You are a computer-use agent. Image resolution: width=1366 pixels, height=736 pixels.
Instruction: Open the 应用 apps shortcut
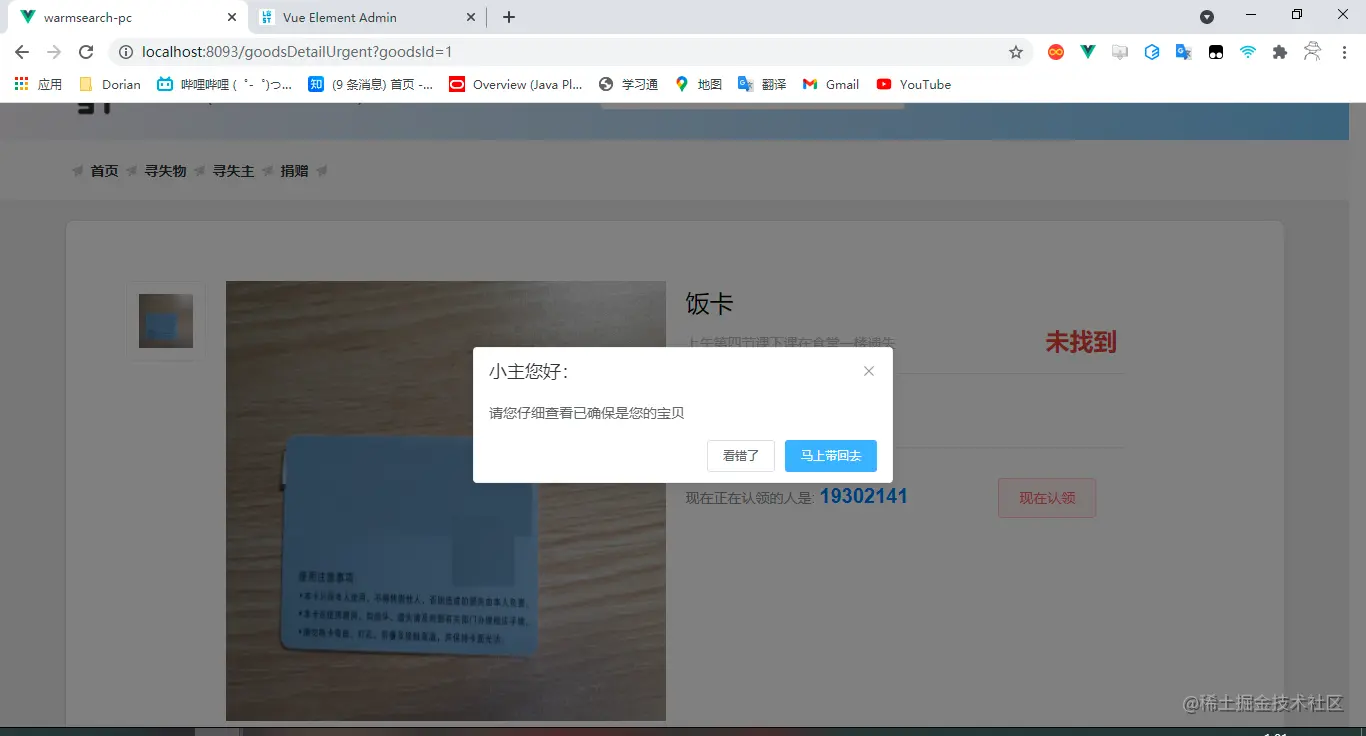pos(38,84)
